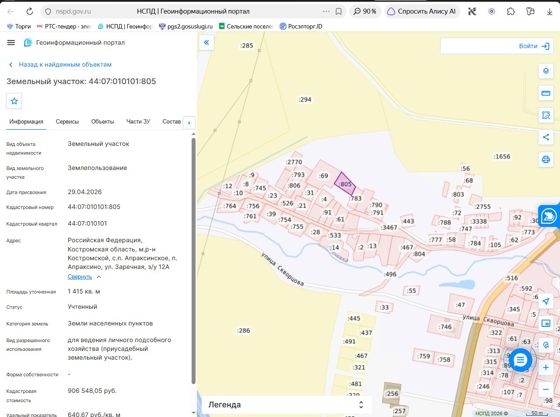
Task: Zoom out the map with minus
Action: pos(546,389)
